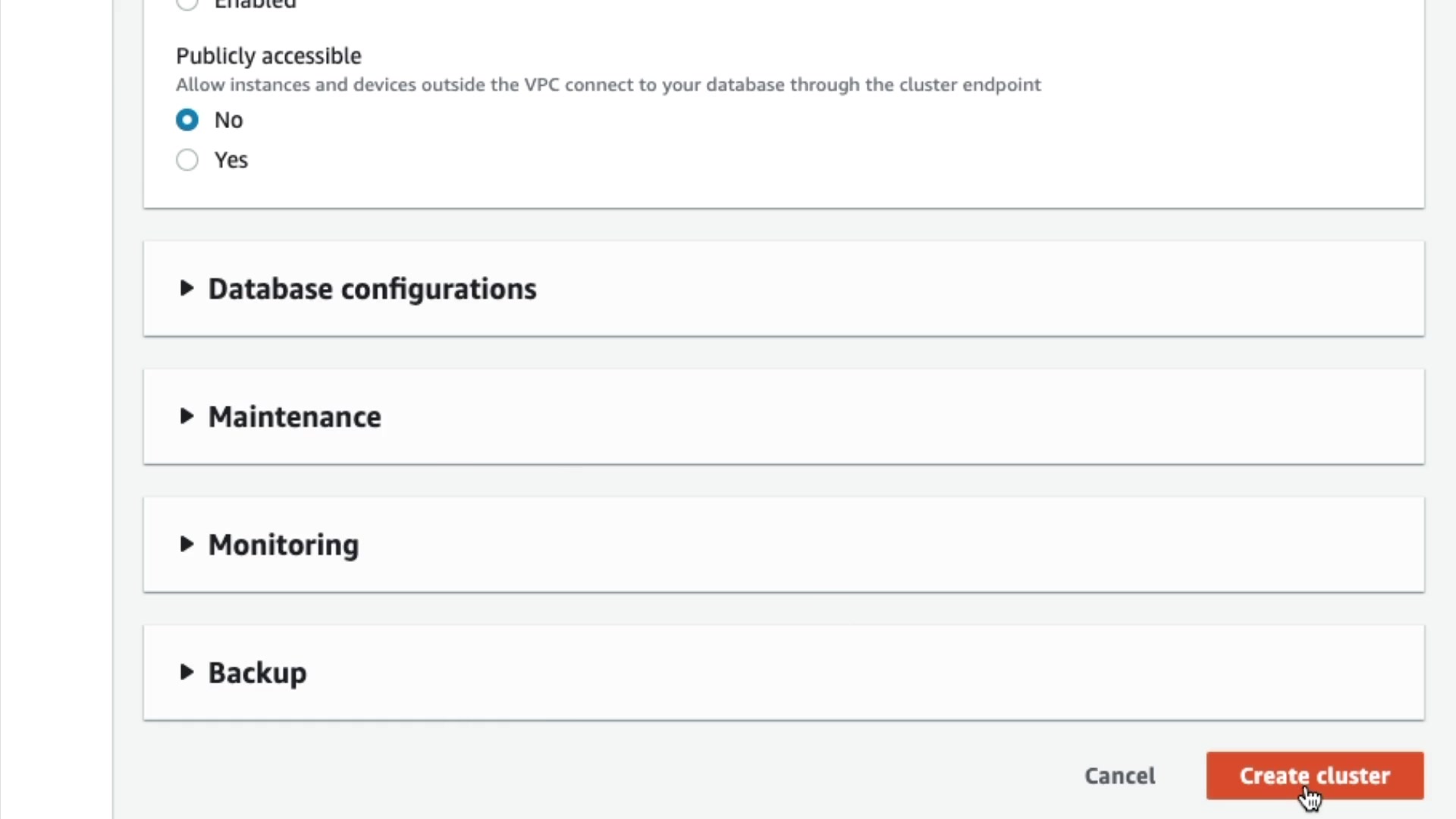Screen dimensions: 1456x819
Task: Select the No radio button
Action: click(x=187, y=120)
